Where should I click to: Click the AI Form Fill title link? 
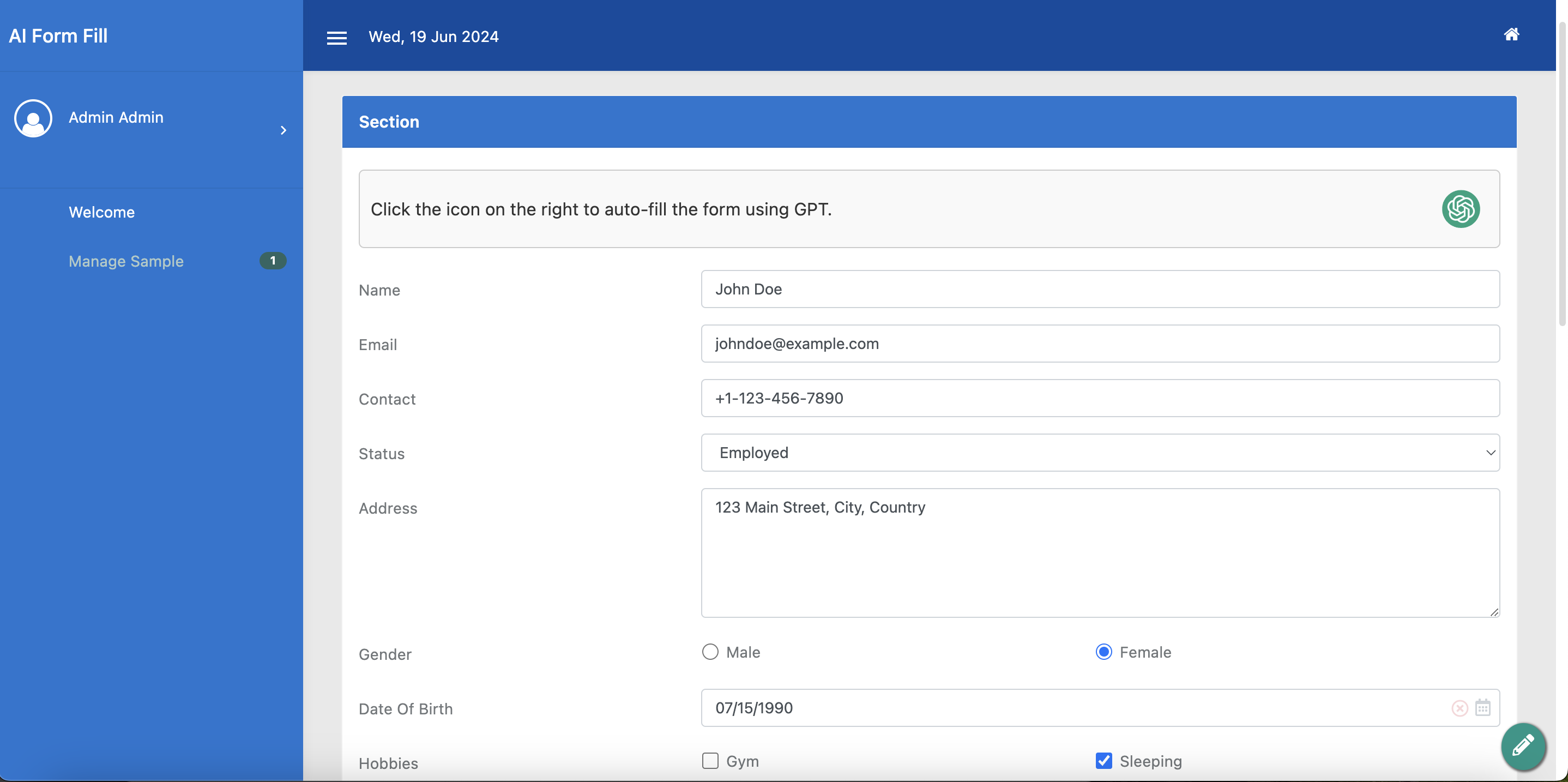coord(58,36)
